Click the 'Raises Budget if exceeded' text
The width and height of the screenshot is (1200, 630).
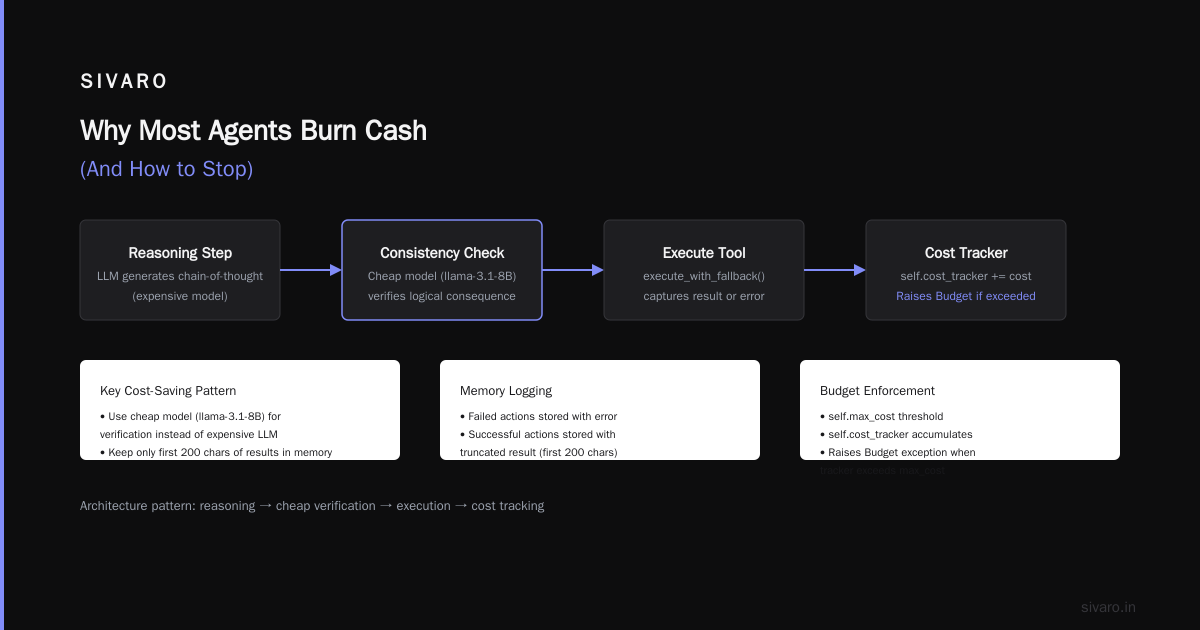[x=966, y=296]
